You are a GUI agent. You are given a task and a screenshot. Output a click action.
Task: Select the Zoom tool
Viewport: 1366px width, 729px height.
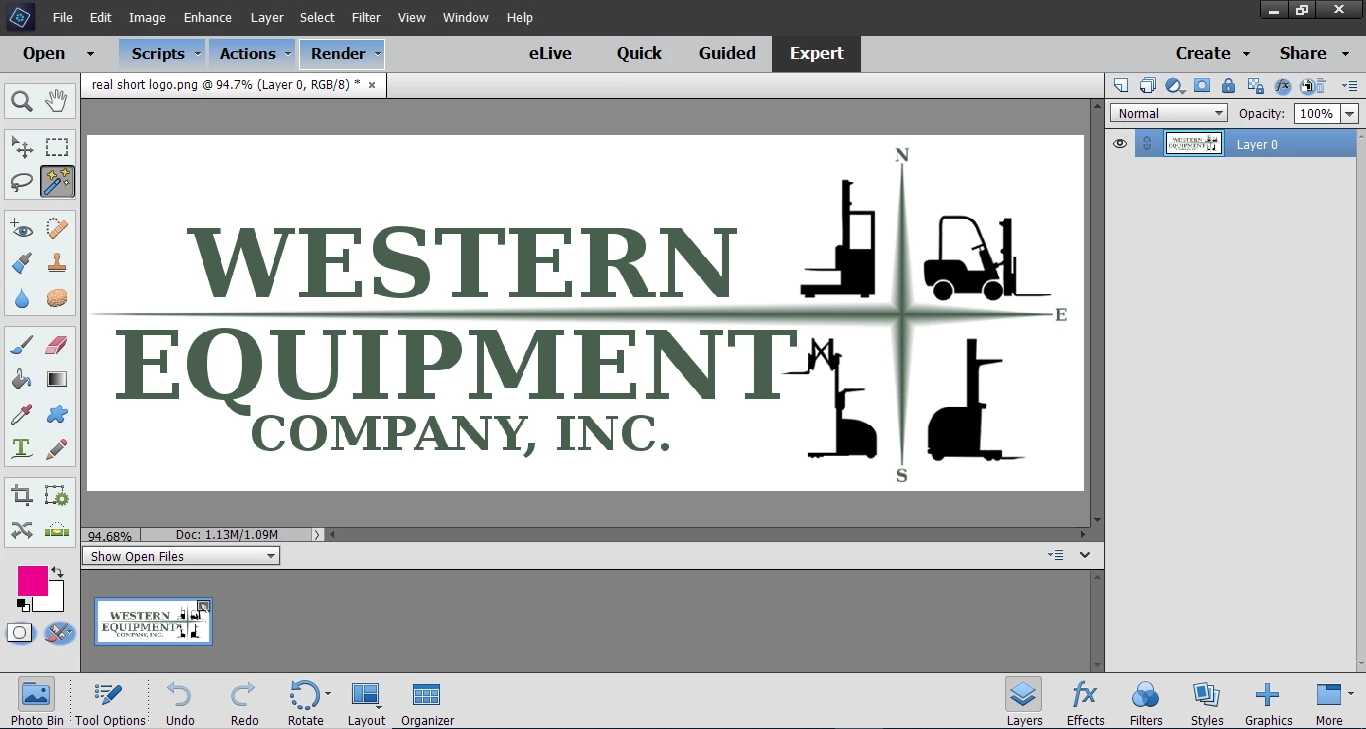pyautogui.click(x=22, y=101)
